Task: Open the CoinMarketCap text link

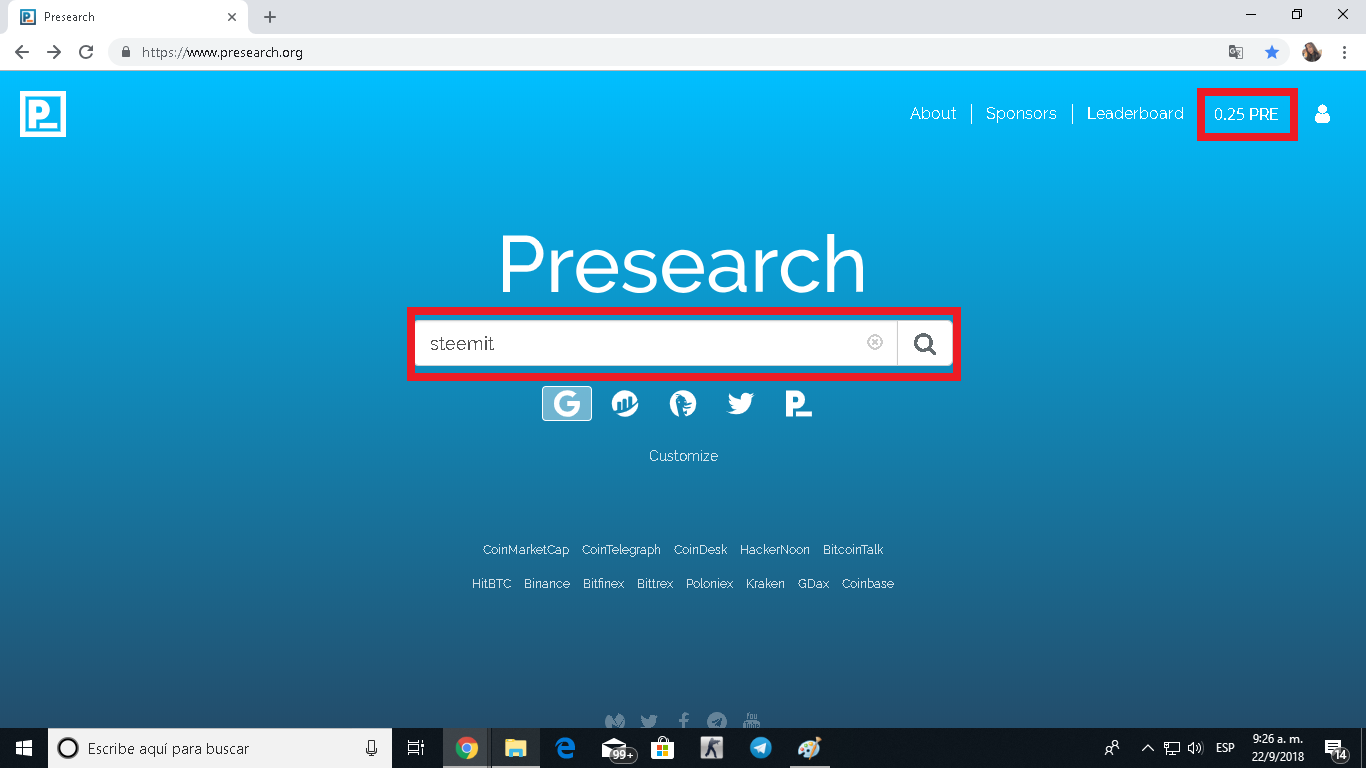Action: pos(526,550)
